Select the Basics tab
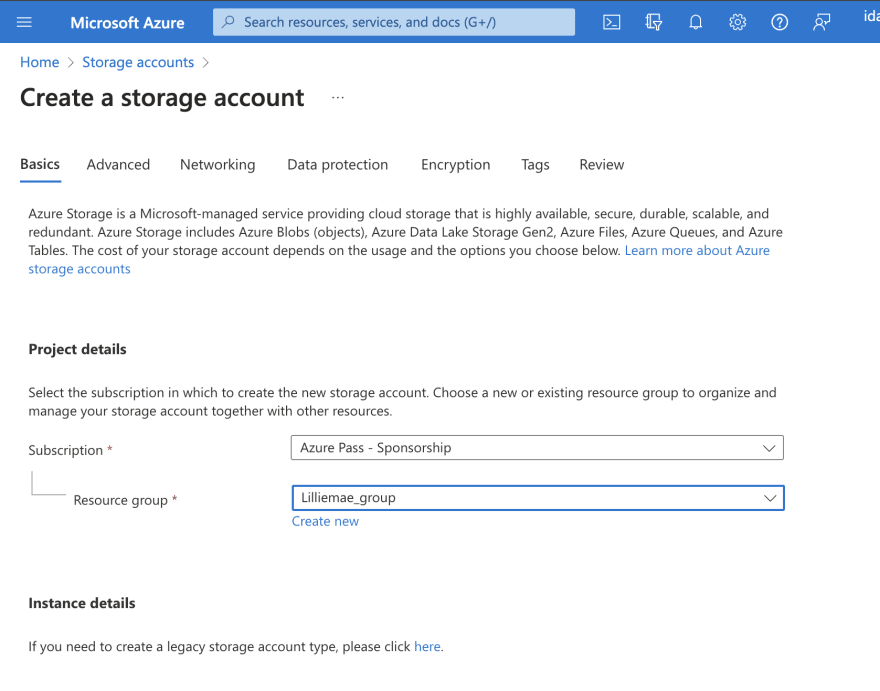880x691 pixels. pos(40,164)
